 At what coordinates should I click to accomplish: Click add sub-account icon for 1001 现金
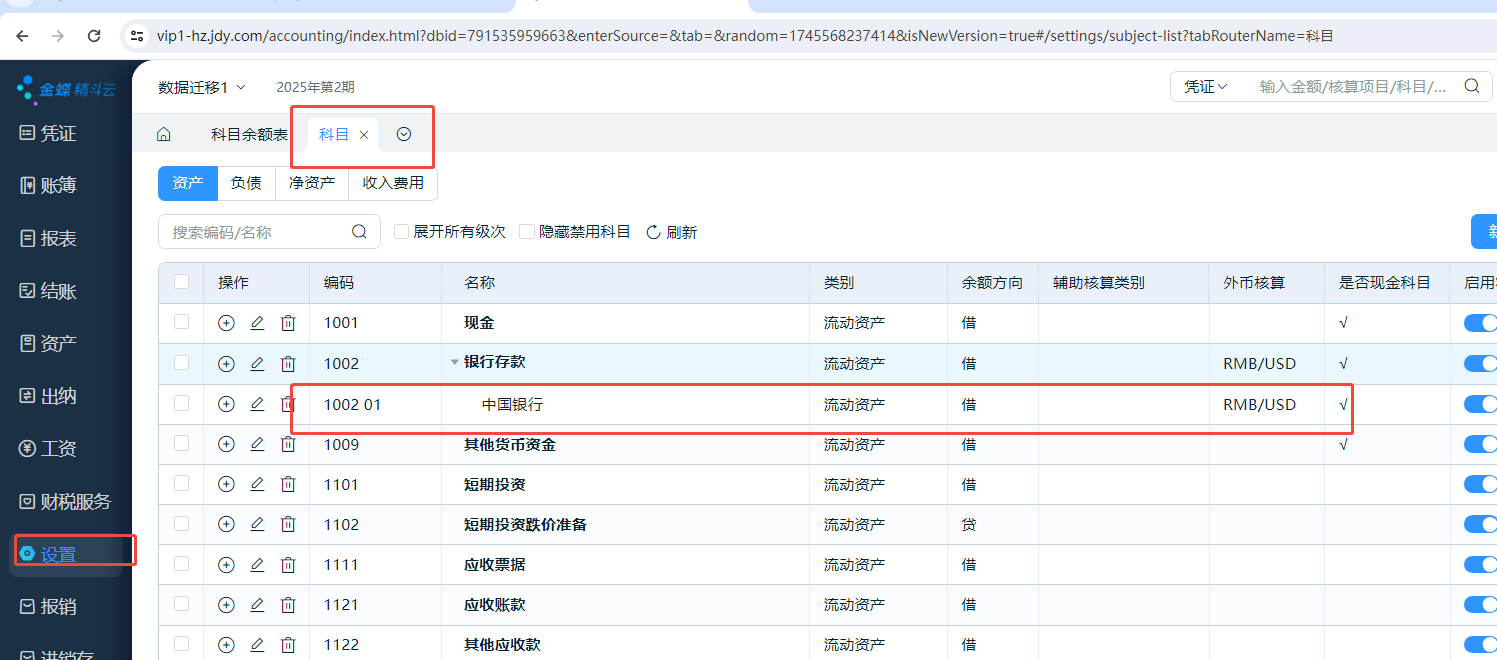point(226,323)
